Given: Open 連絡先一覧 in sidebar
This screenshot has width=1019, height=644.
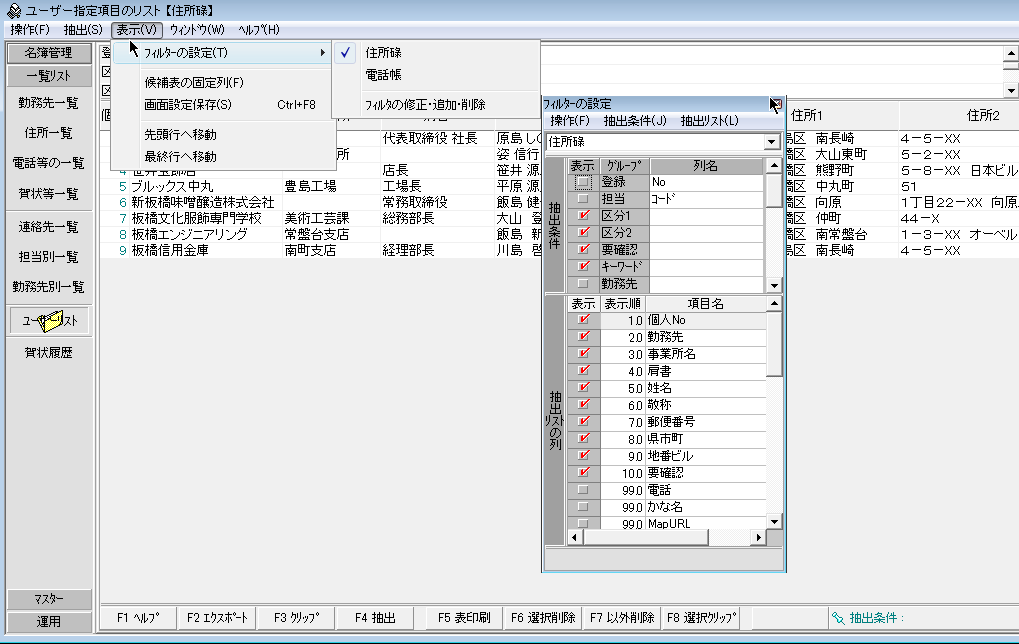Looking at the screenshot, I should (x=49, y=227).
